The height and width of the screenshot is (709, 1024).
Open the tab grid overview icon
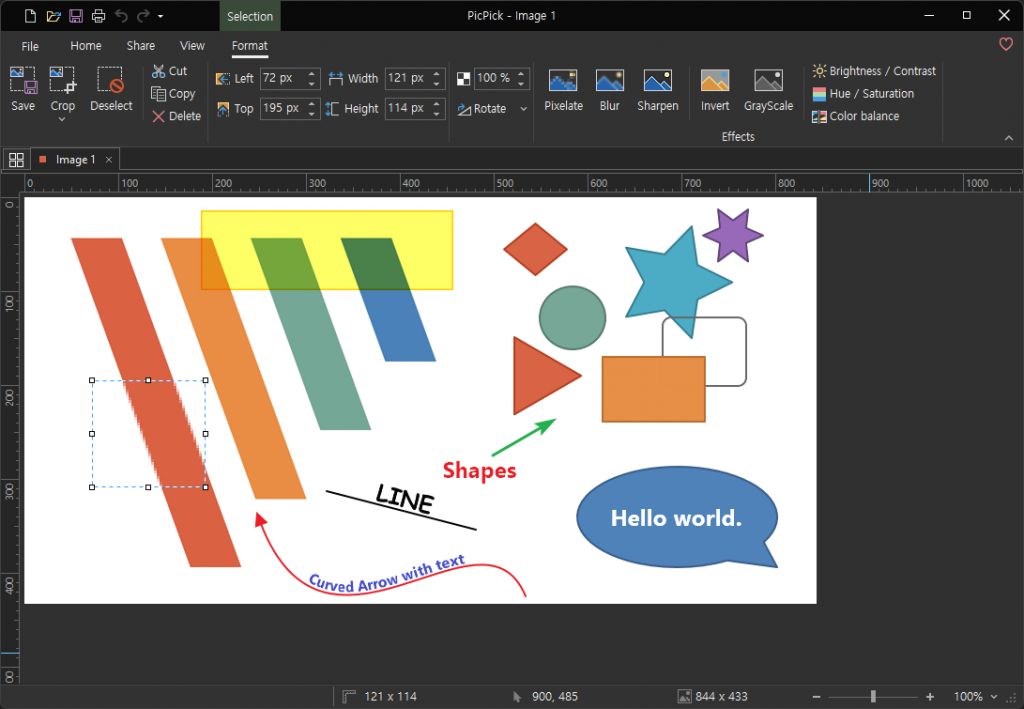(16, 160)
